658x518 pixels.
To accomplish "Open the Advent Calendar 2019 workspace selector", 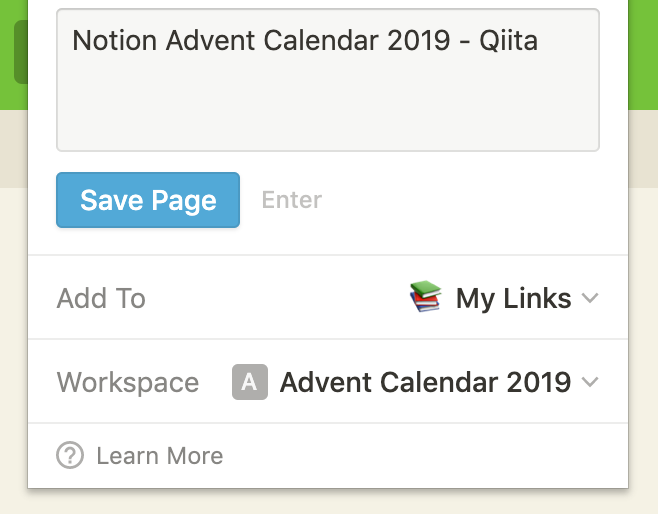I will click(415, 382).
